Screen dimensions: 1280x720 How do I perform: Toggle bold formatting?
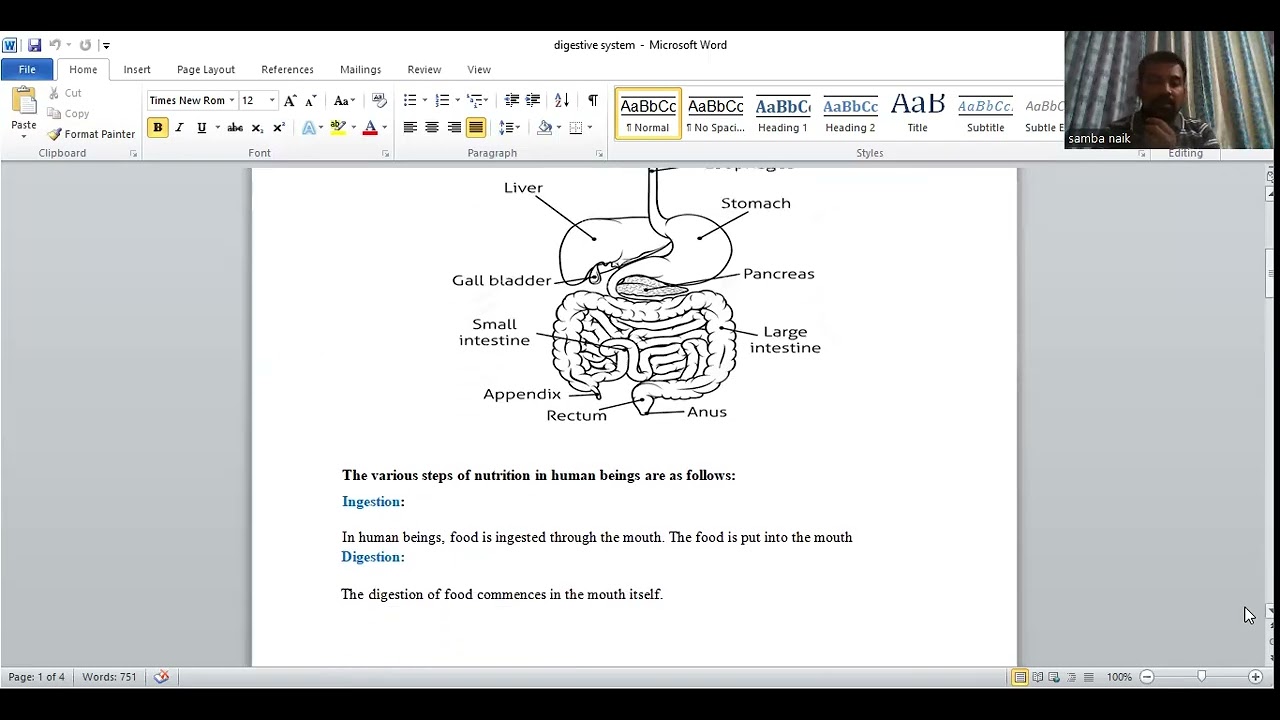click(x=157, y=127)
